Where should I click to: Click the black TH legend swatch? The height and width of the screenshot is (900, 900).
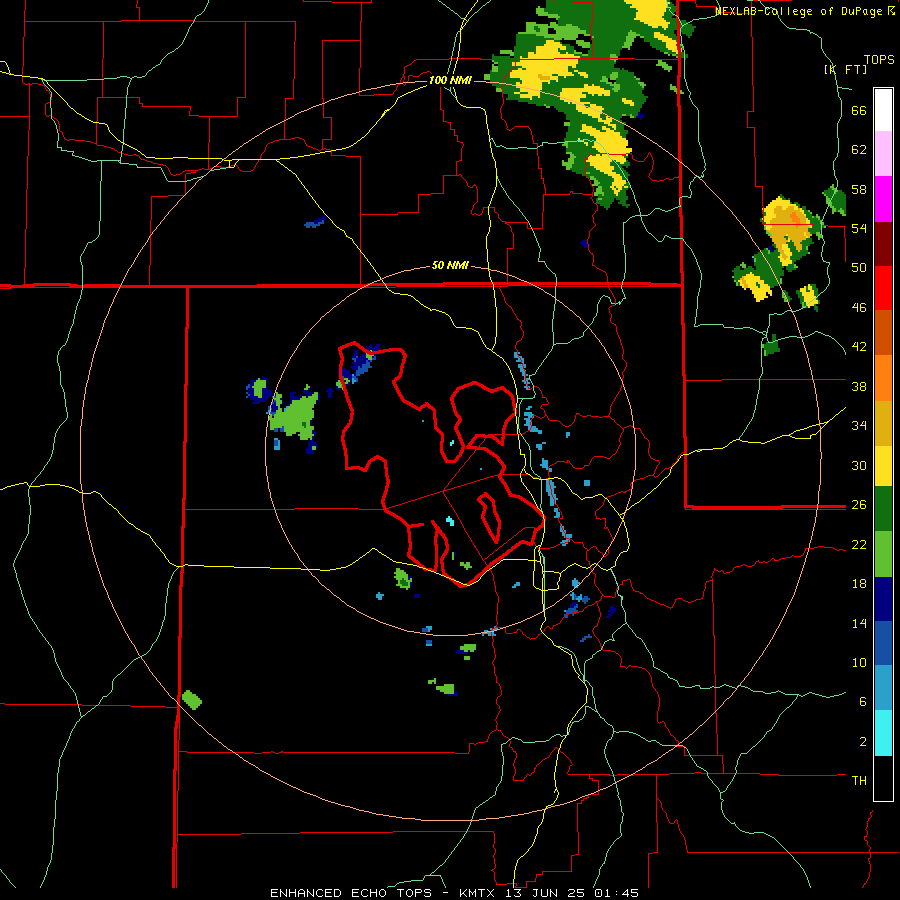click(883, 778)
